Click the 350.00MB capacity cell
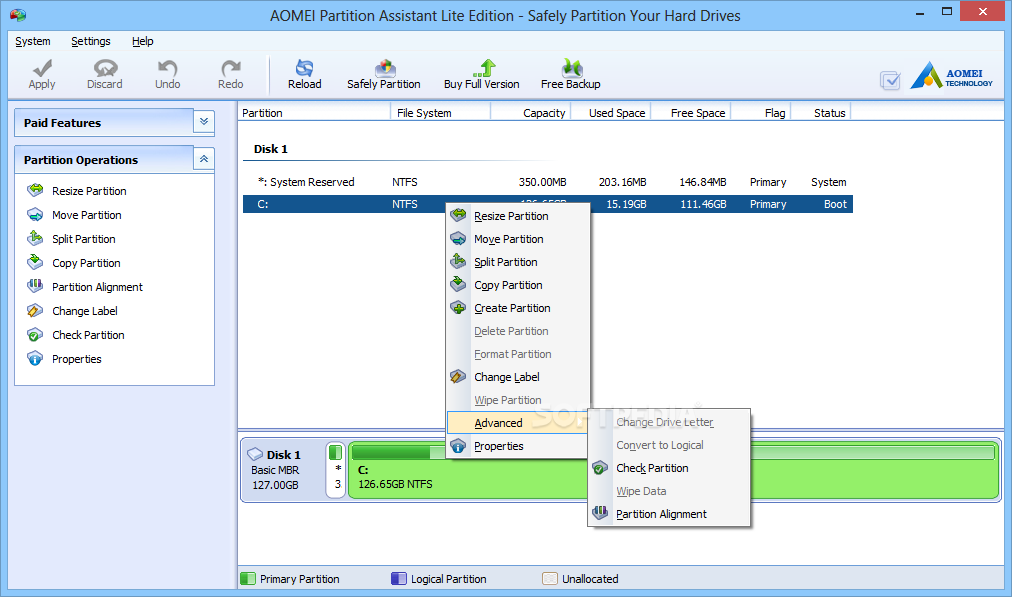The height and width of the screenshot is (597, 1012). (542, 182)
